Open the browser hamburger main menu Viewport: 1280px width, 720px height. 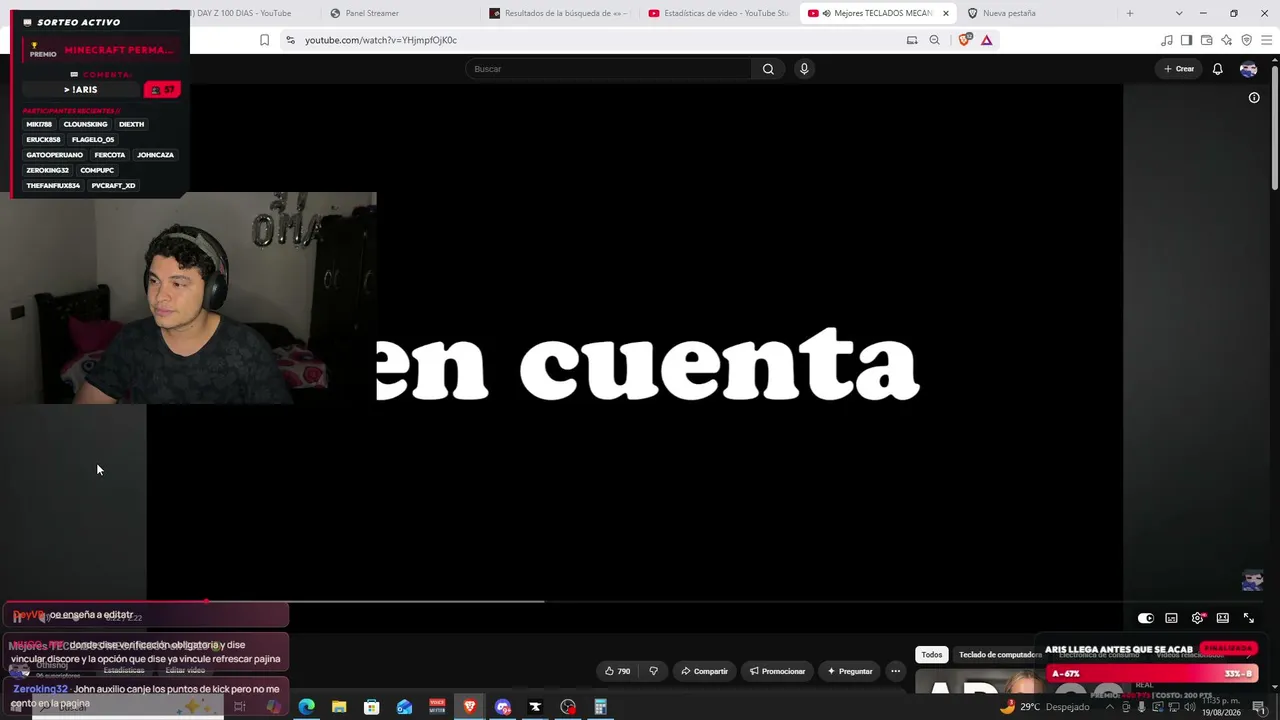coord(1266,40)
